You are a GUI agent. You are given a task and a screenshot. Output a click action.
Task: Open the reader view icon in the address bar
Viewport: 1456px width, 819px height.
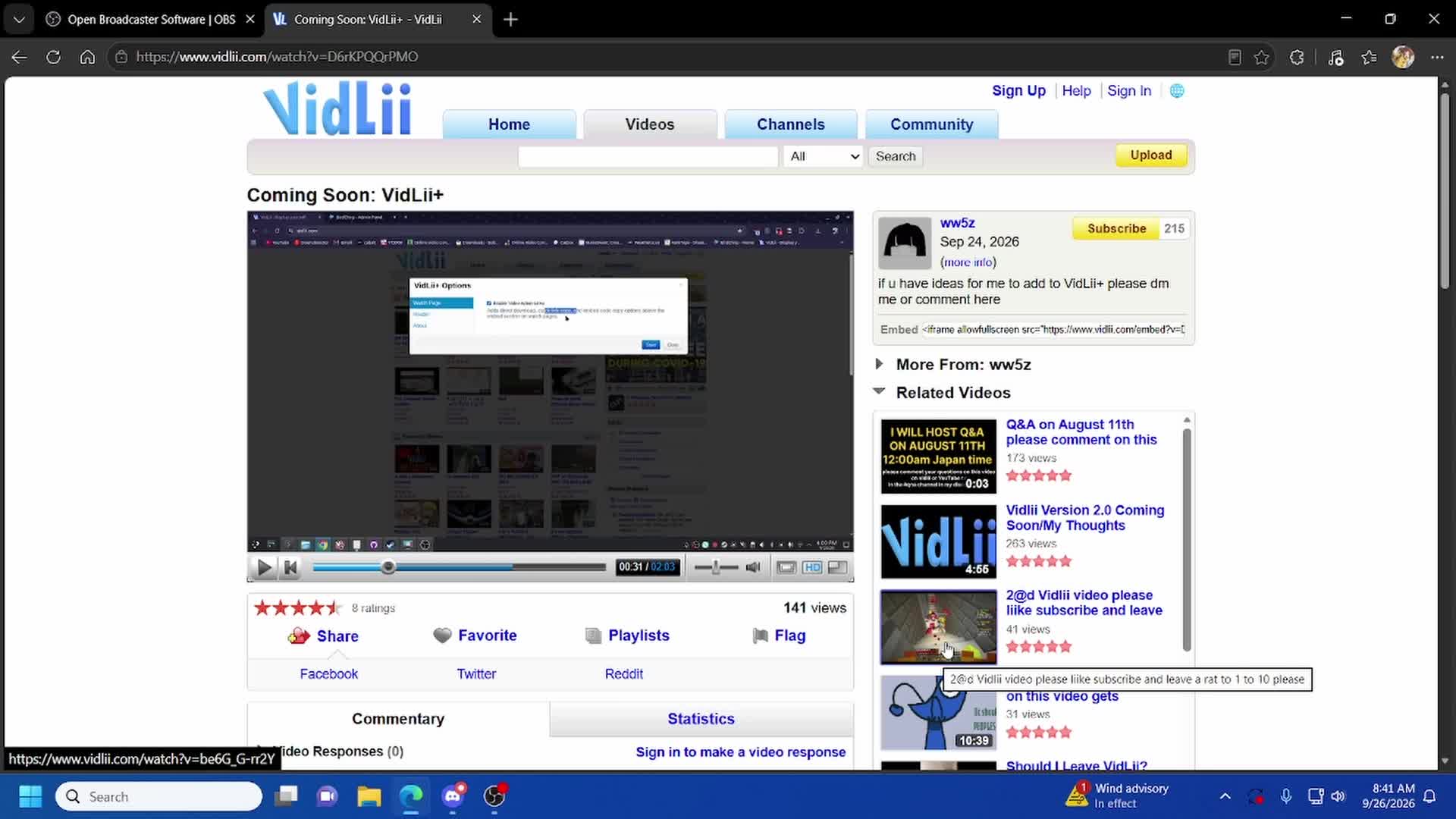point(1235,57)
